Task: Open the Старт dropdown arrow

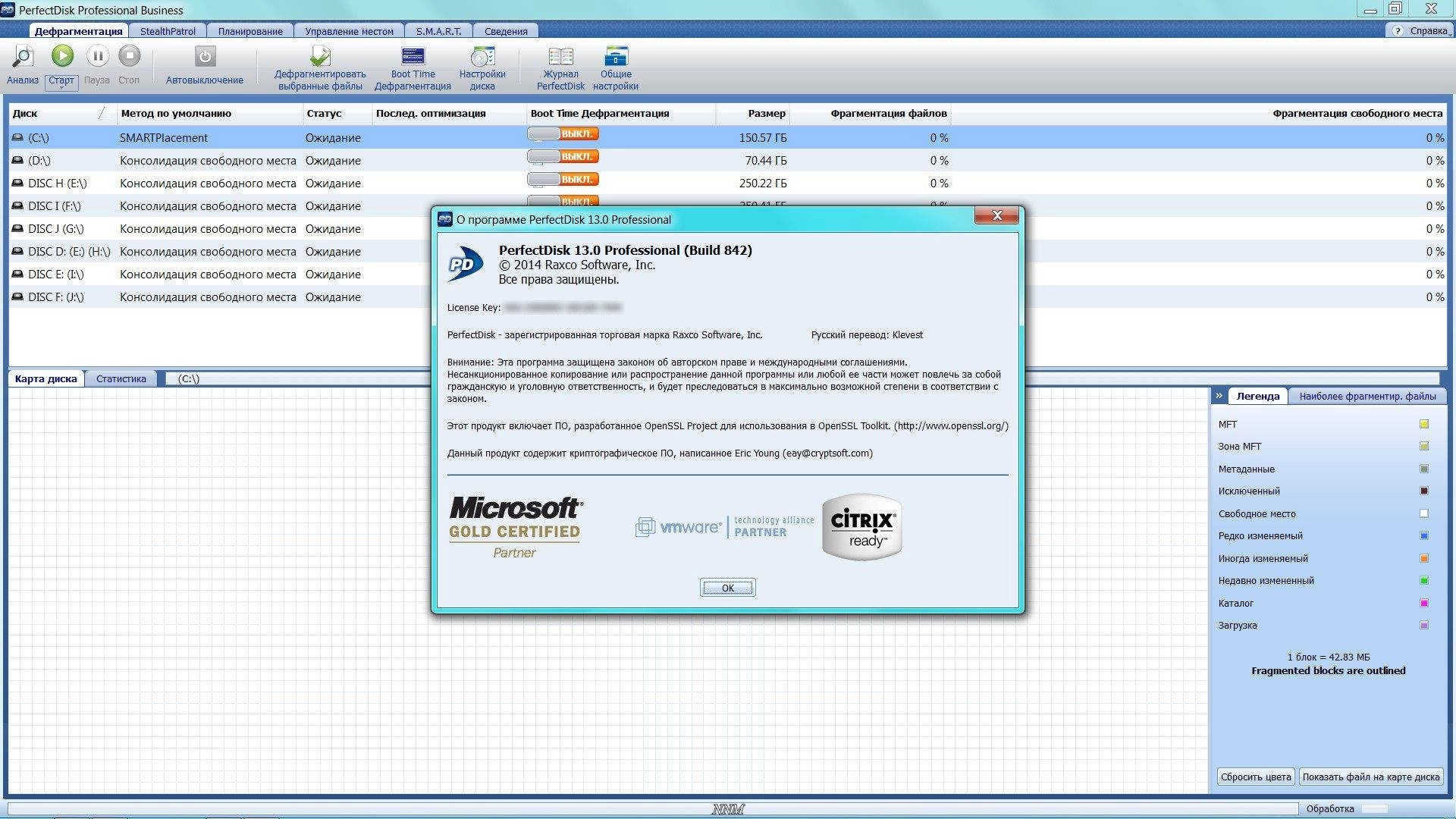Action: click(61, 88)
